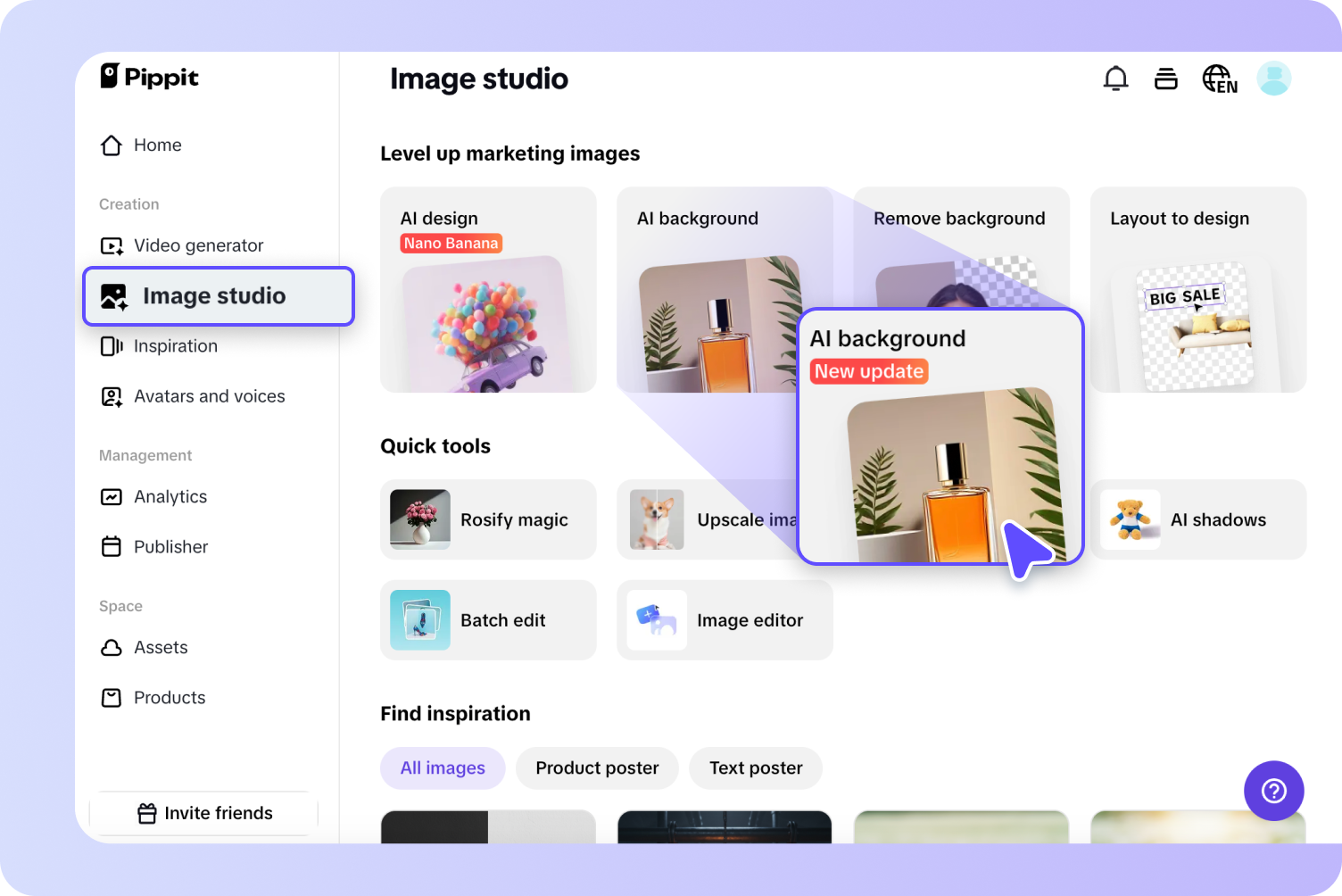Select the Text poster filter
Viewport: 1342px width, 896px height.
point(755,767)
